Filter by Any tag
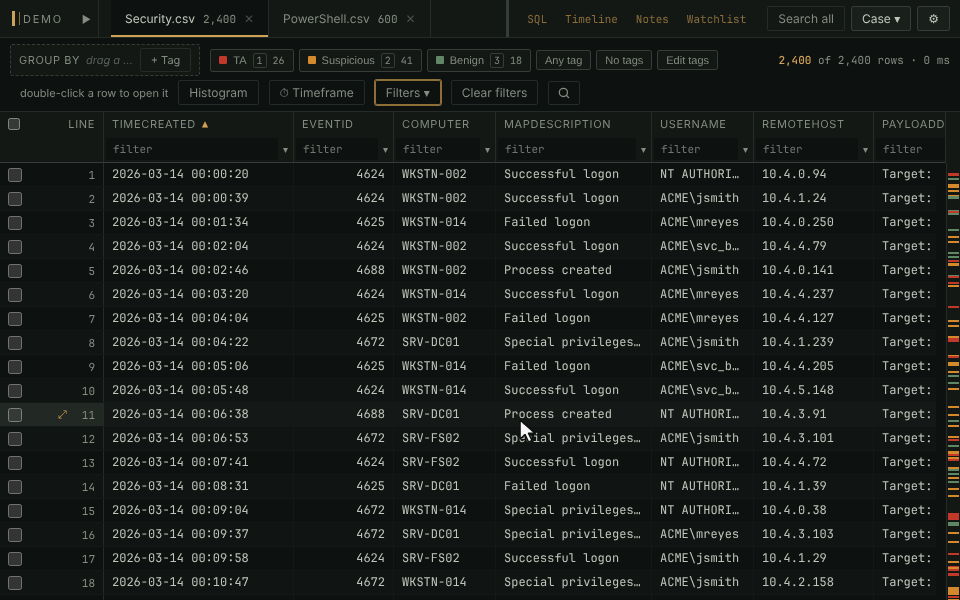Screen dimensions: 960x600 click(563, 60)
